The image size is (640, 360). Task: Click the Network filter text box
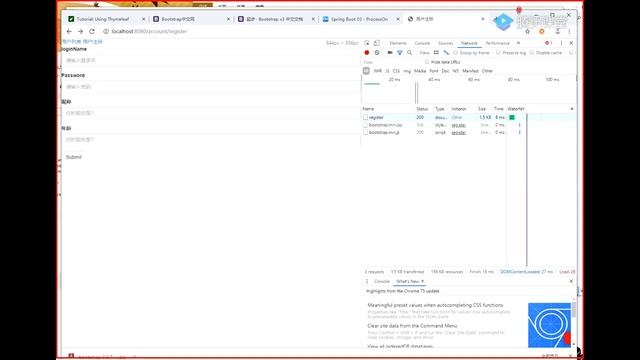click(x=392, y=62)
